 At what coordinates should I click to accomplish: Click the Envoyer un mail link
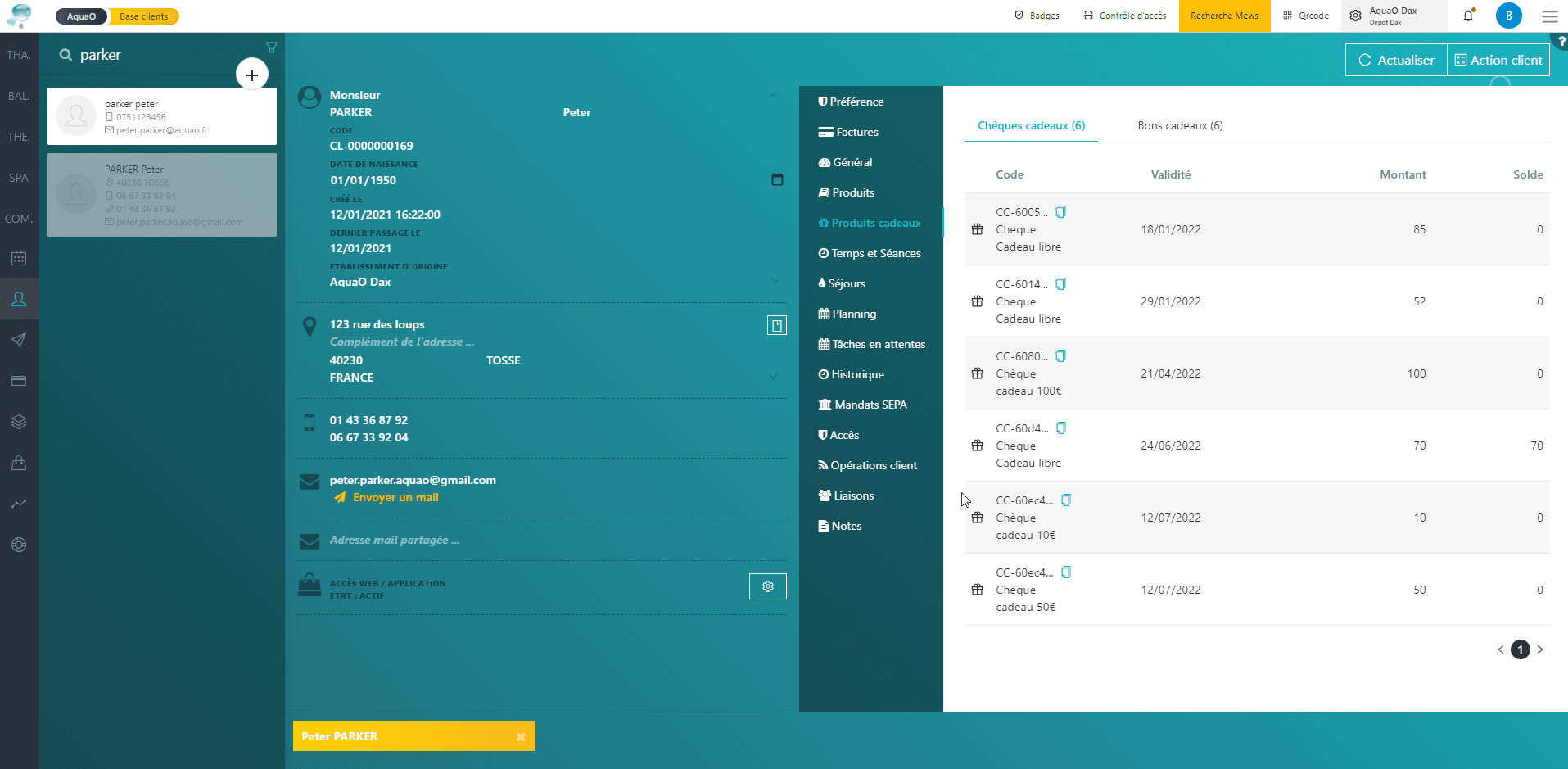point(395,497)
